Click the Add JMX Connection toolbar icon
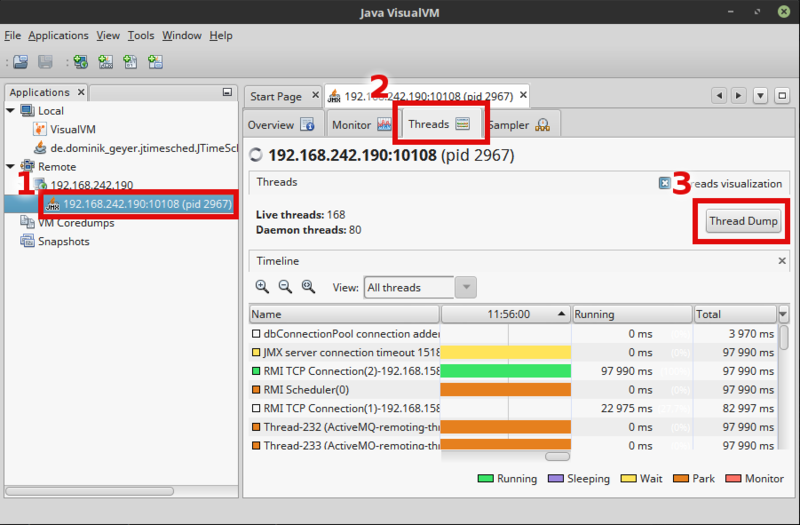800x525 pixels. tap(105, 62)
